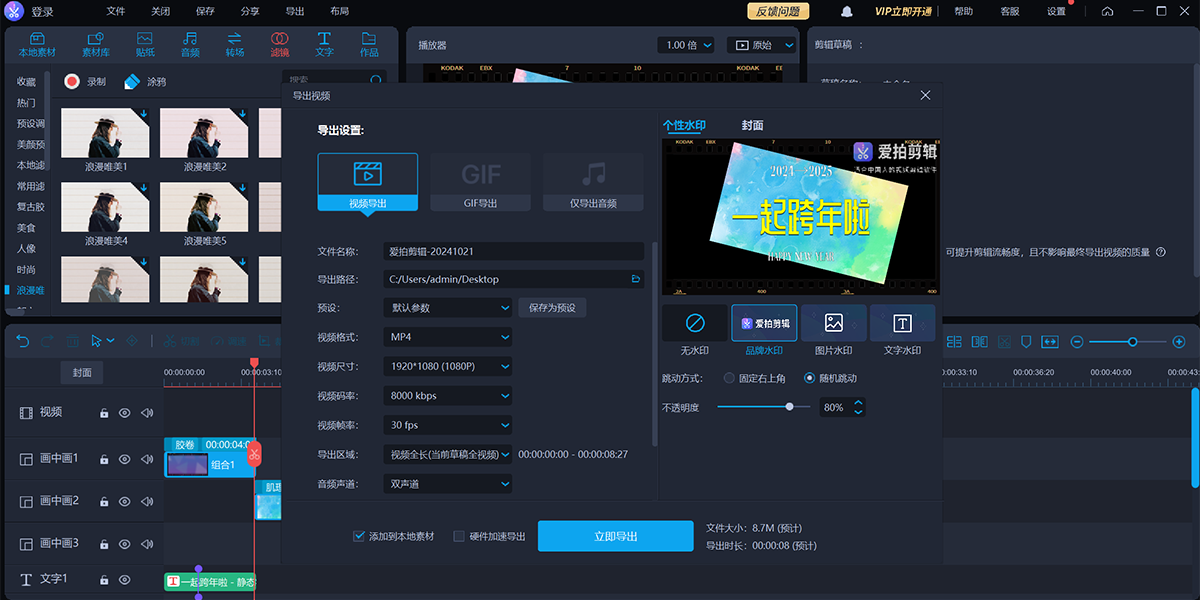
Task: Adjust the 不透明度 opacity slider
Action: point(790,407)
